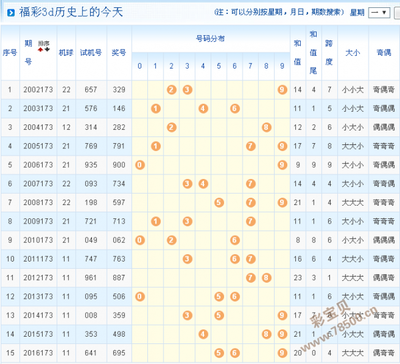Select issue number 2008173
400x364 pixels.
coord(38,202)
